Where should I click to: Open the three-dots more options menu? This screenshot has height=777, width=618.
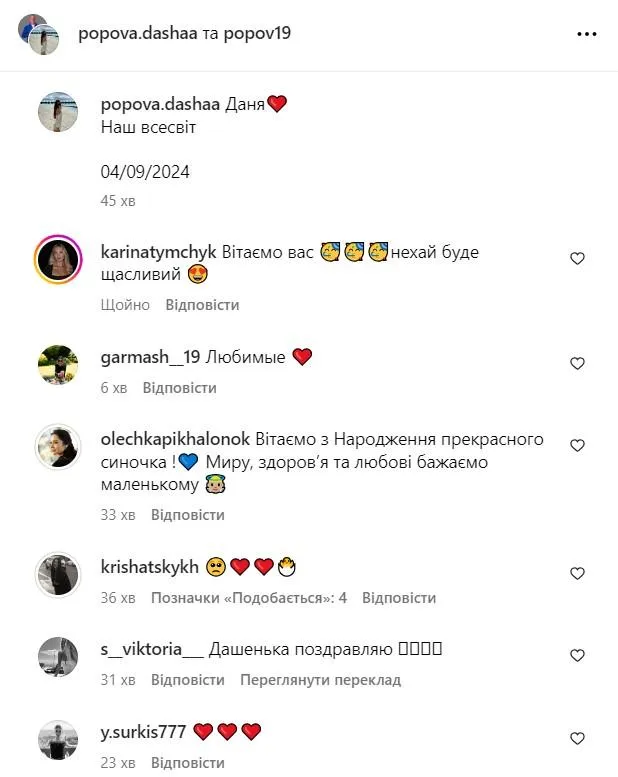[587, 33]
